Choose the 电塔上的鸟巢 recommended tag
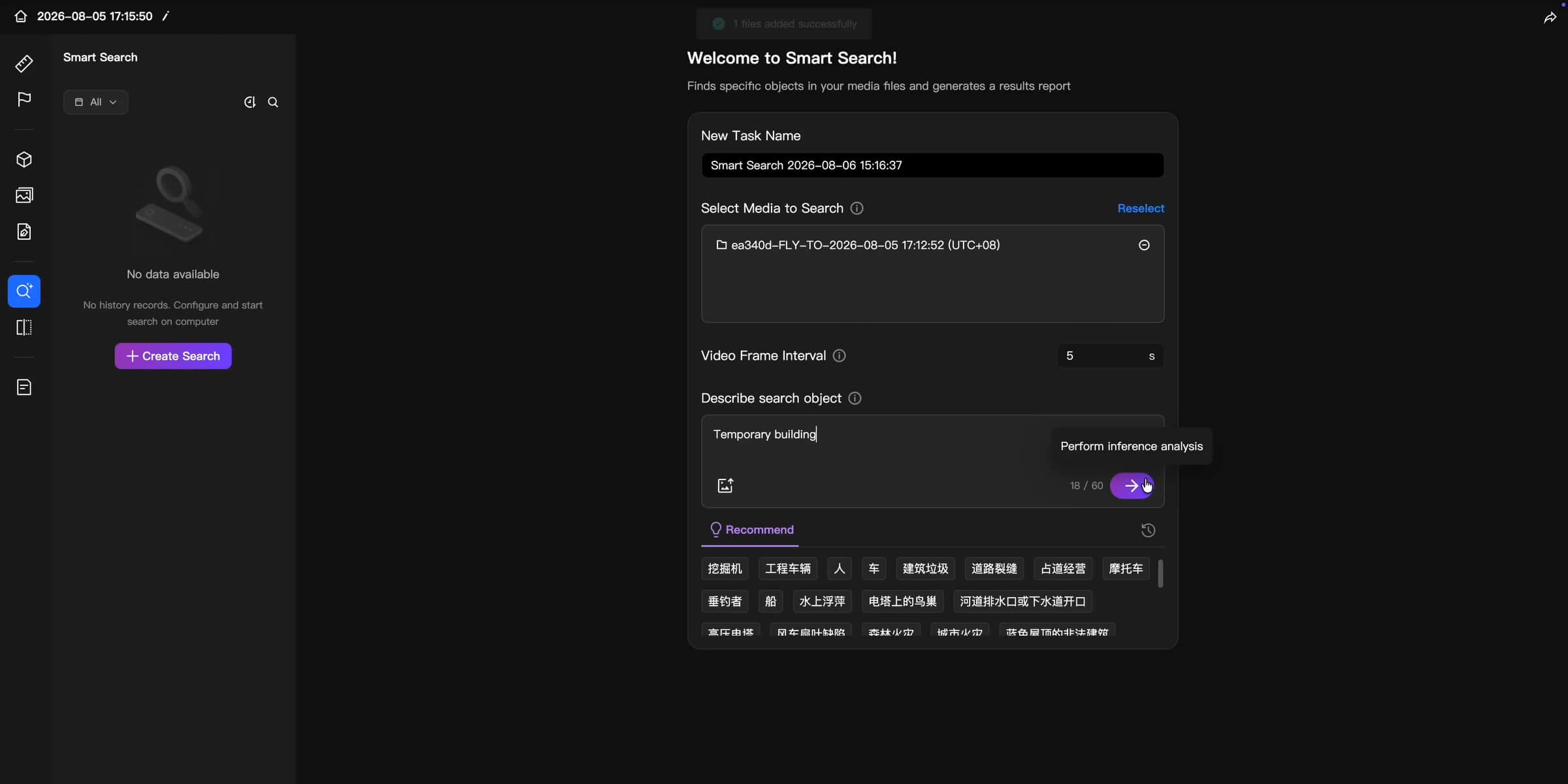 [903, 601]
